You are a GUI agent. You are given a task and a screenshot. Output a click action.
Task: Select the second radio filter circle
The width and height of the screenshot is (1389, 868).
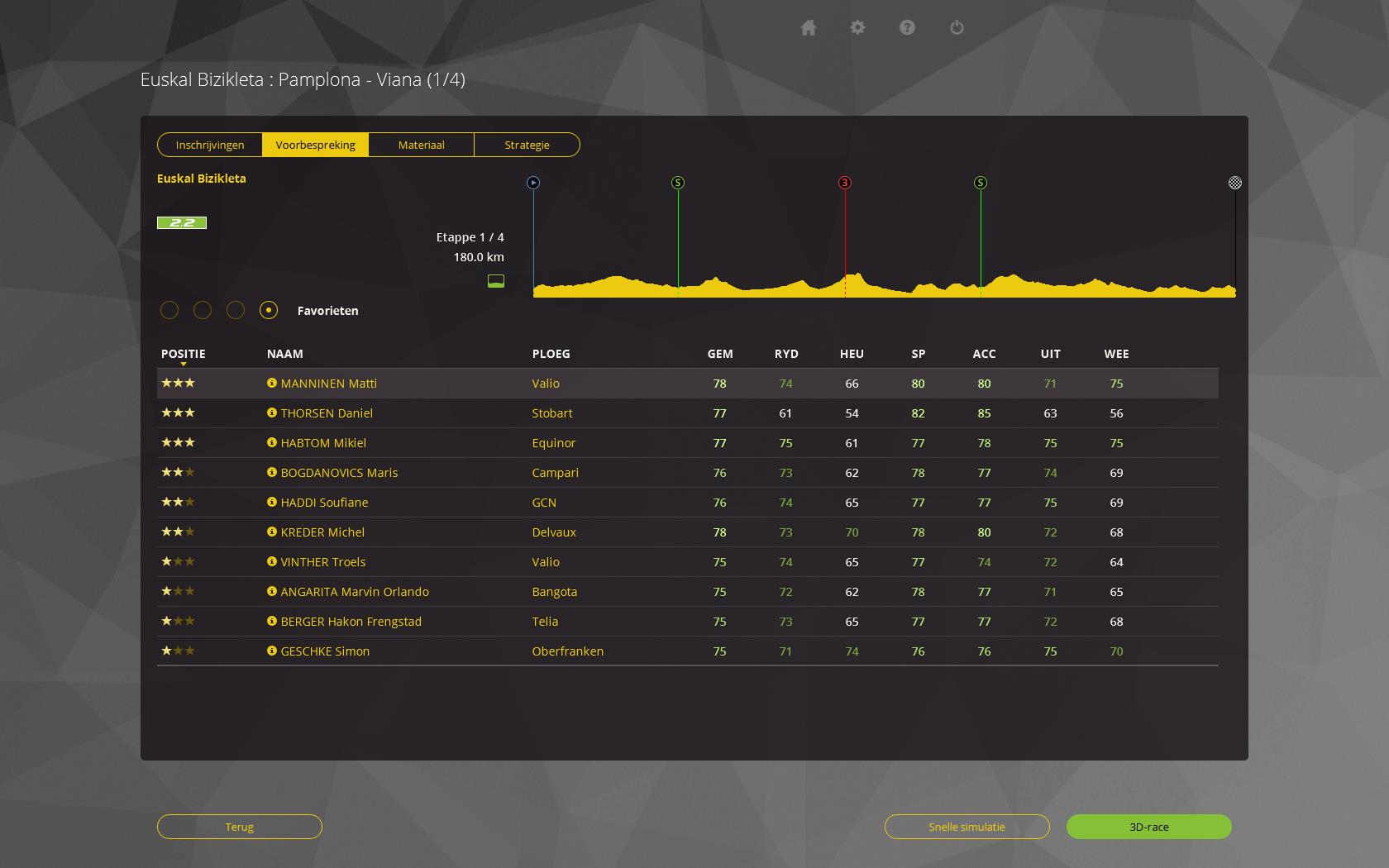click(x=203, y=310)
